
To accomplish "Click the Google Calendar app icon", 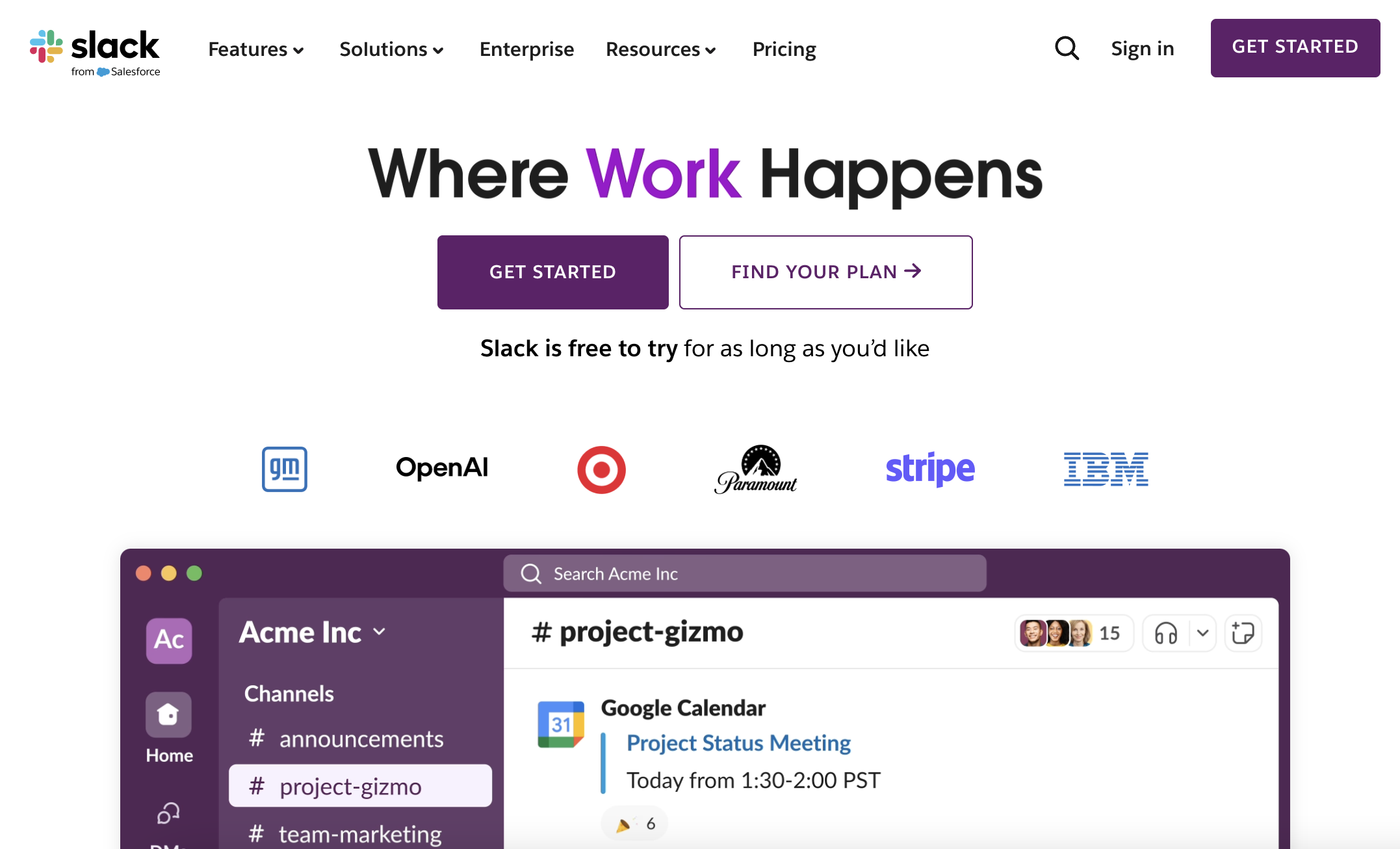I will click(561, 724).
